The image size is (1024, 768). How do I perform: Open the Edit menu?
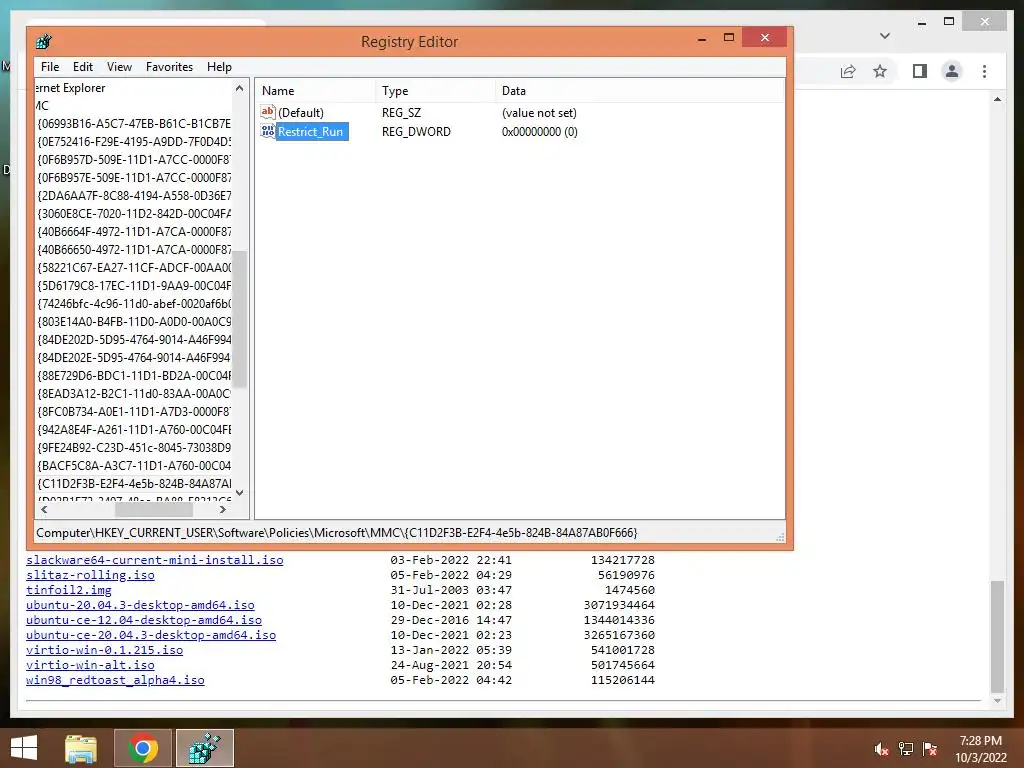click(82, 67)
